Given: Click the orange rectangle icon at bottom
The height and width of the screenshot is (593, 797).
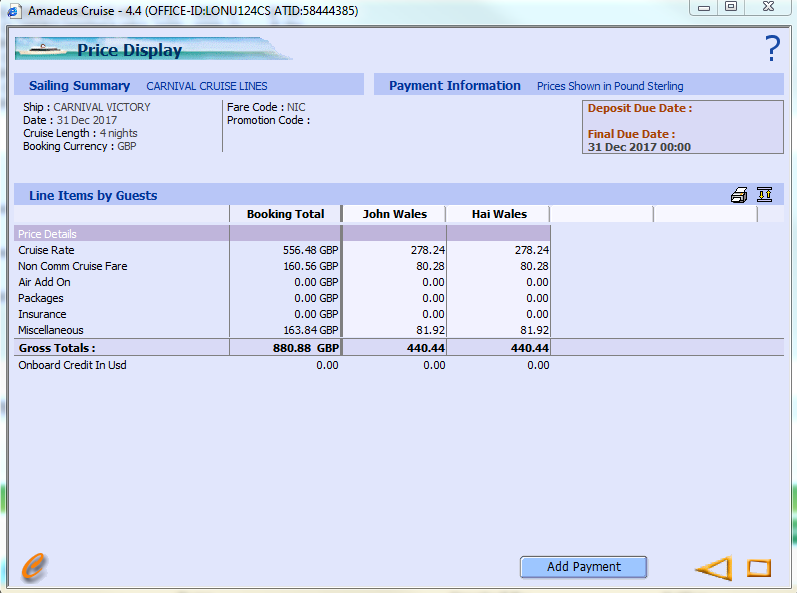Looking at the screenshot, I should pos(759,568).
